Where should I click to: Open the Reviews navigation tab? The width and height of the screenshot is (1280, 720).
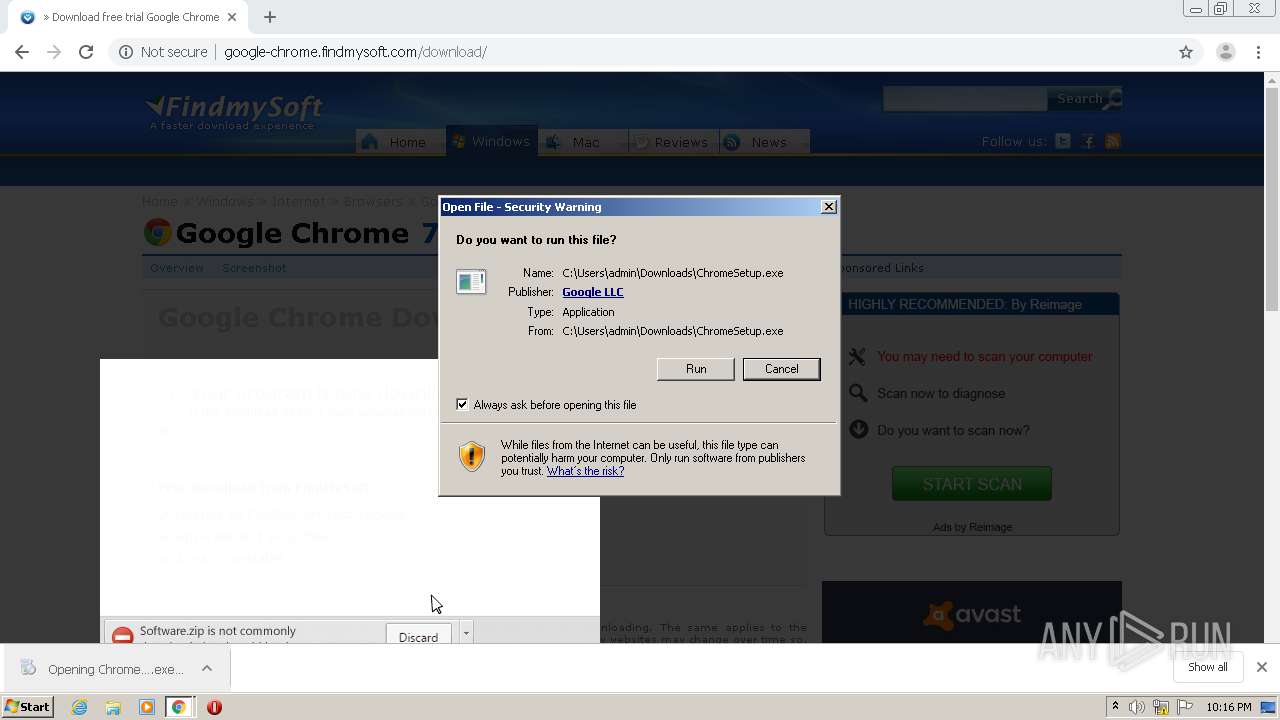673,142
